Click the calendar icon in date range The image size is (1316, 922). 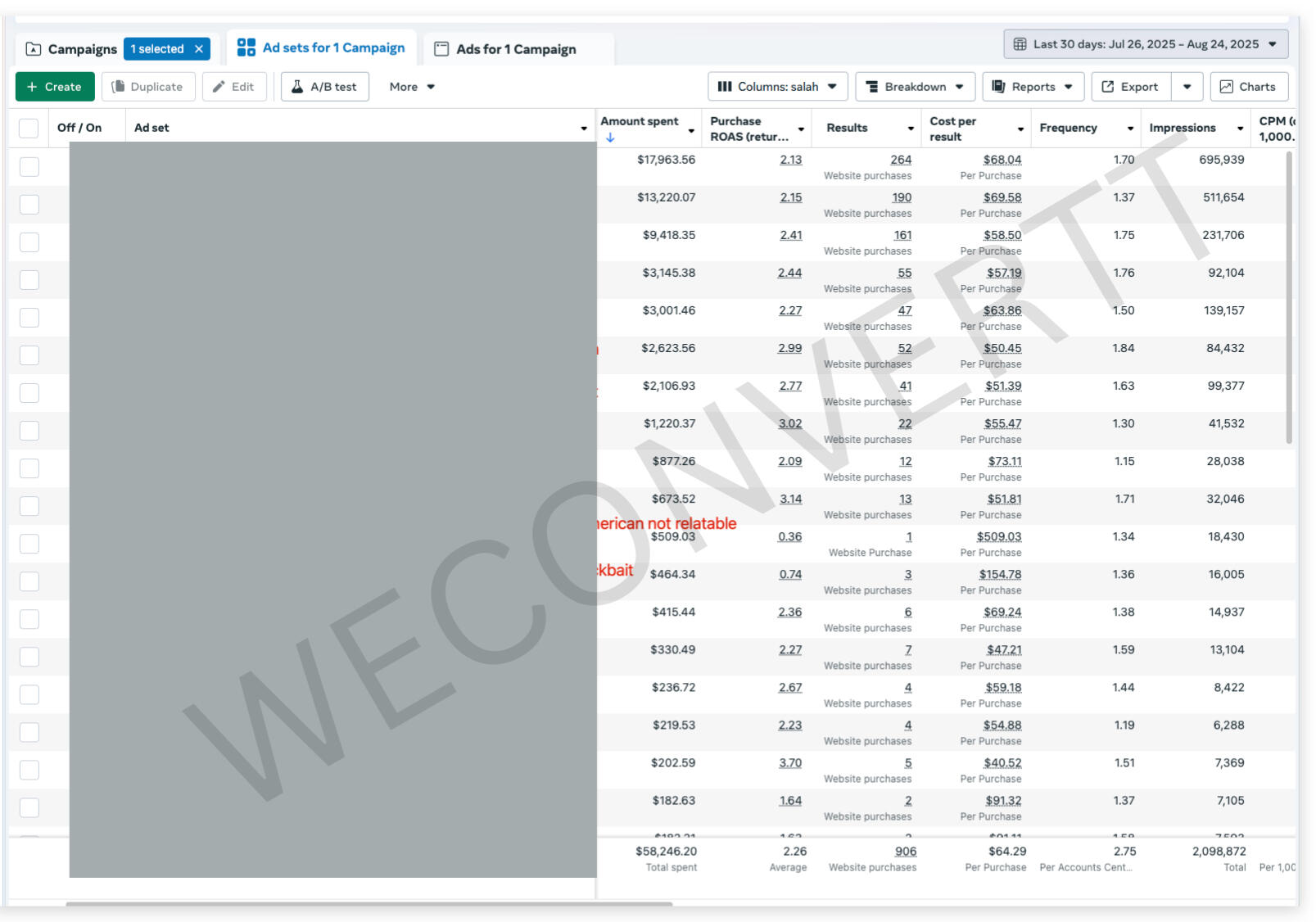click(x=1020, y=44)
